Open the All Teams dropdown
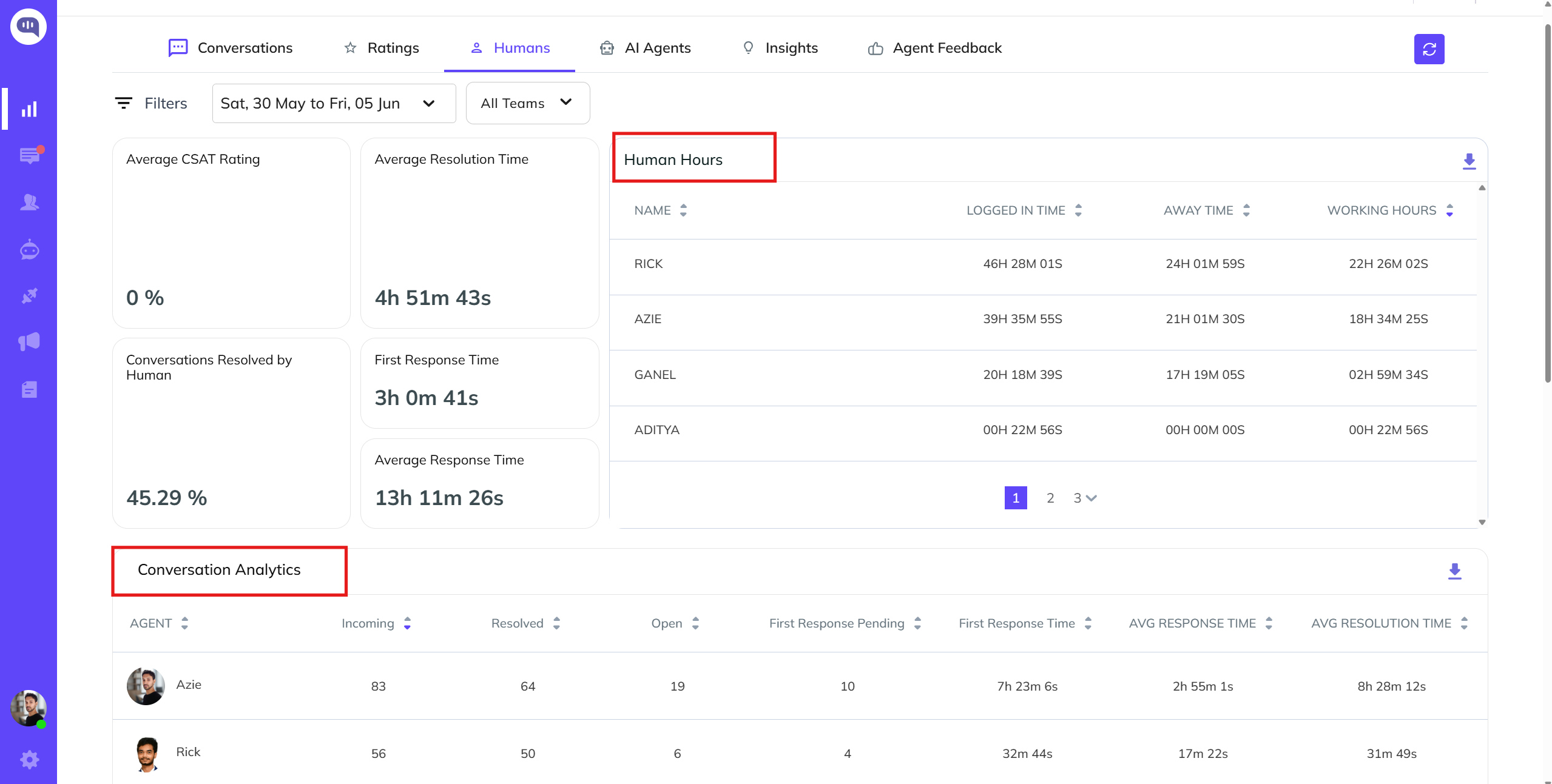Viewport: 1552px width, 784px height. click(x=528, y=103)
